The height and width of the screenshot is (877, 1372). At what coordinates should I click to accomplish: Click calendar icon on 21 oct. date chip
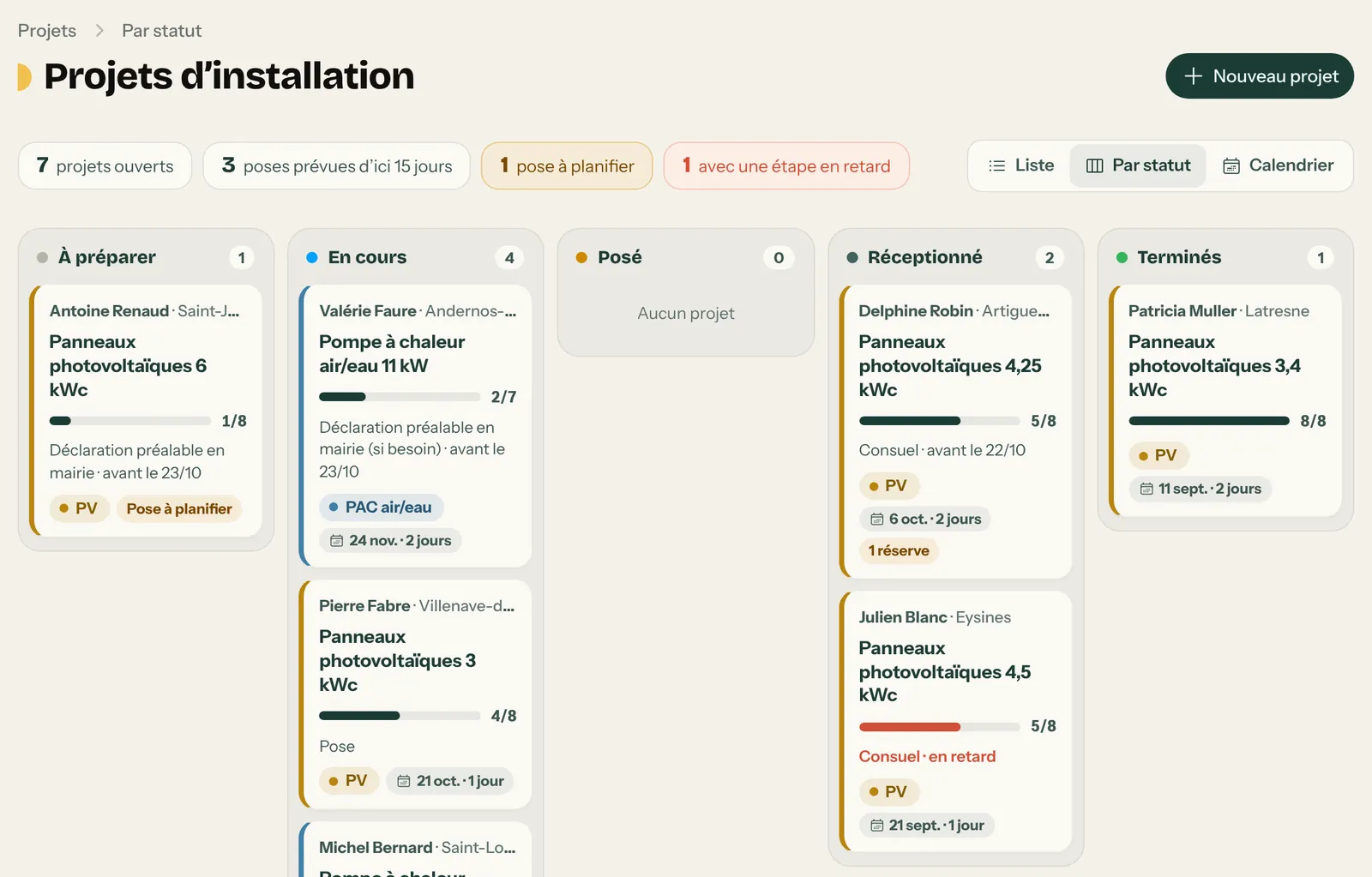click(x=404, y=781)
